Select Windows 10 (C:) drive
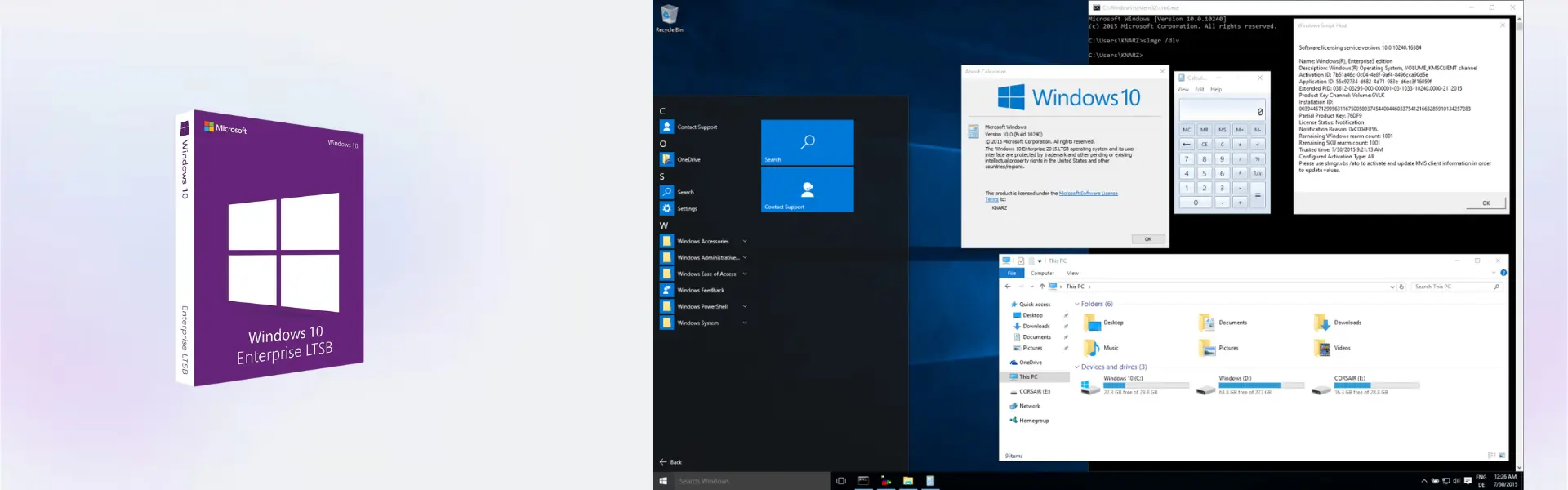 pyautogui.click(x=1134, y=385)
